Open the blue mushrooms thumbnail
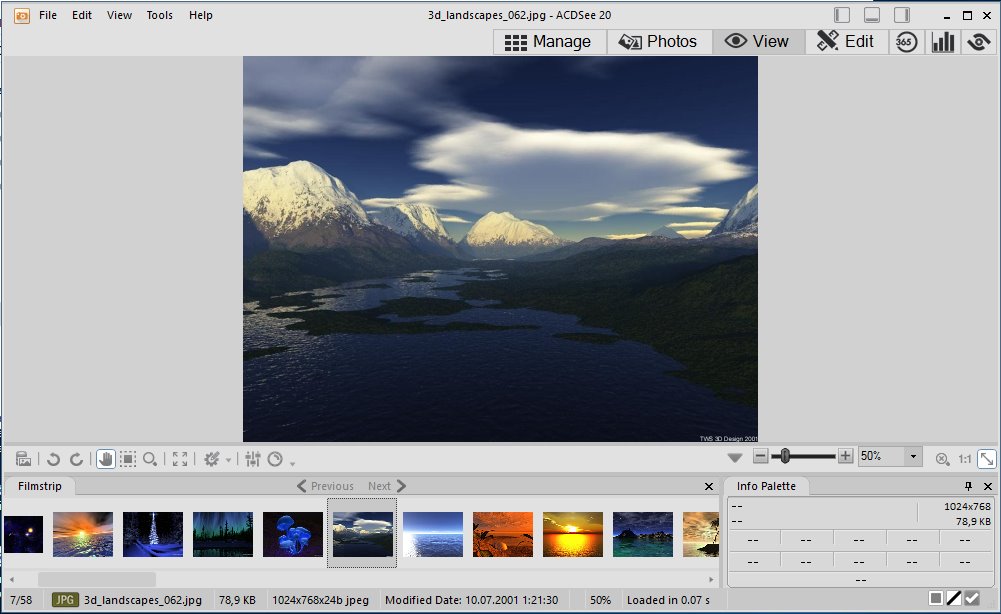The image size is (1001, 614). point(293,534)
